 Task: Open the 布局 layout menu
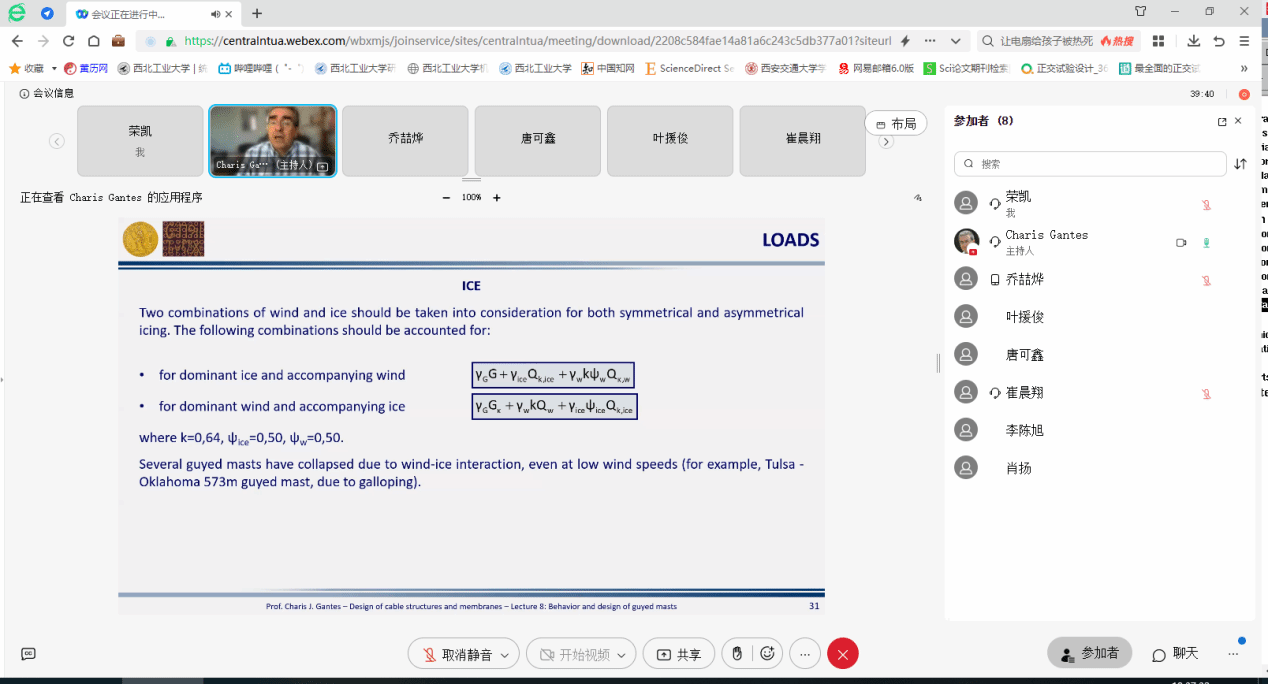[x=895, y=124]
